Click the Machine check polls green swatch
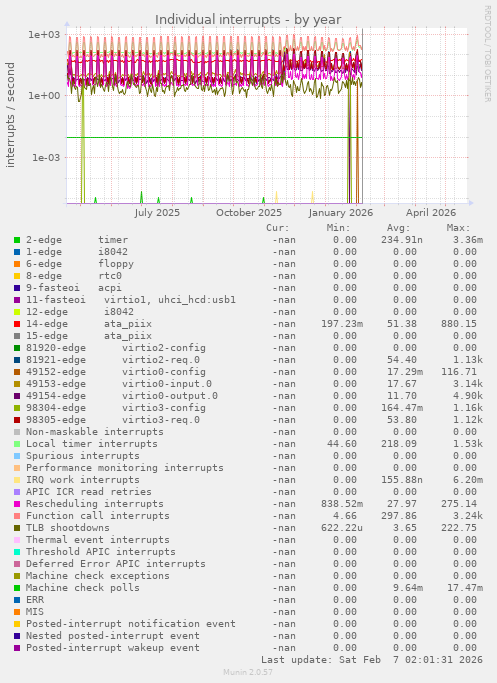 point(17,588)
